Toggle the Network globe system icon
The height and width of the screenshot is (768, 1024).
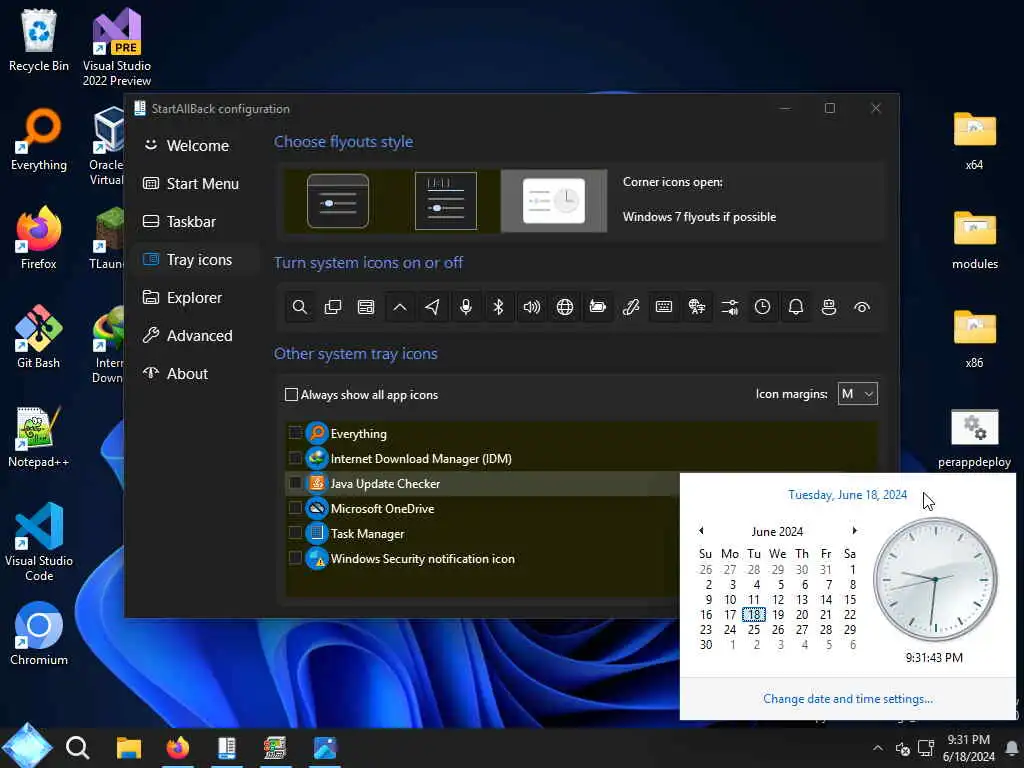(565, 307)
